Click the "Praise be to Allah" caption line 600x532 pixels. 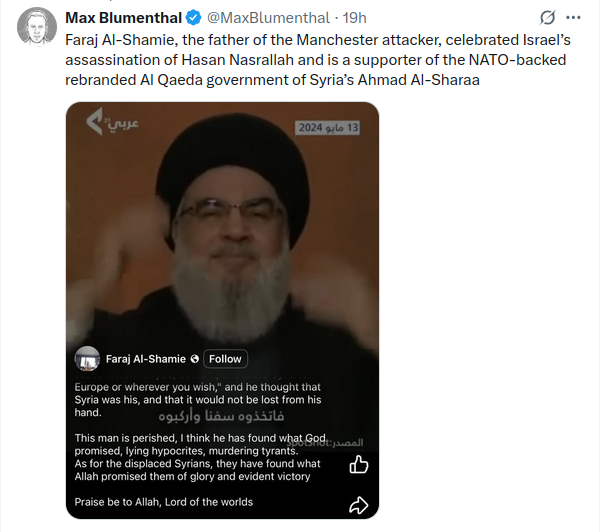[164, 501]
